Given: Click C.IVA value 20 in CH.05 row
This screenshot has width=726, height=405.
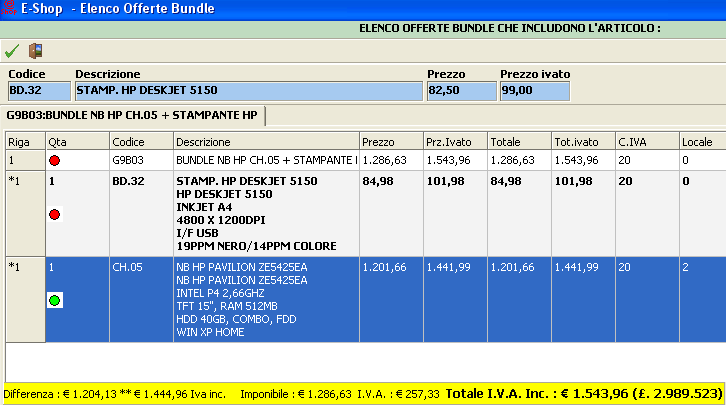Looking at the screenshot, I should (647, 299).
